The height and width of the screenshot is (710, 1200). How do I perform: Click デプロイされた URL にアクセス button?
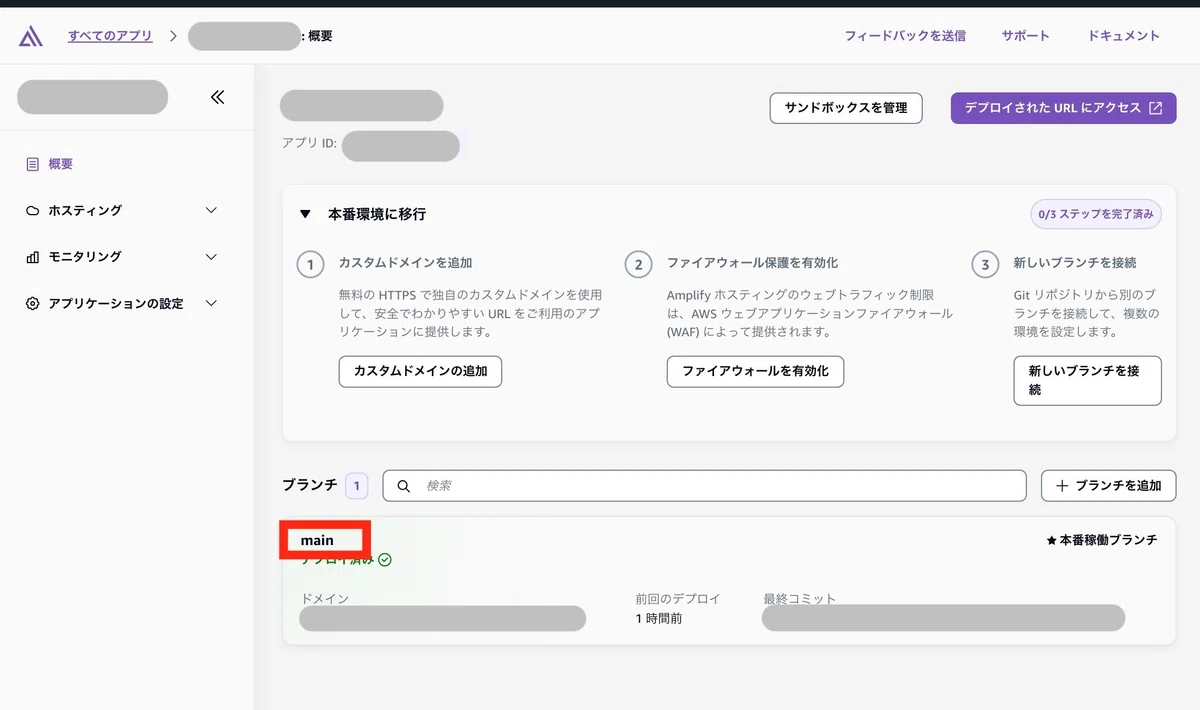(x=1063, y=108)
